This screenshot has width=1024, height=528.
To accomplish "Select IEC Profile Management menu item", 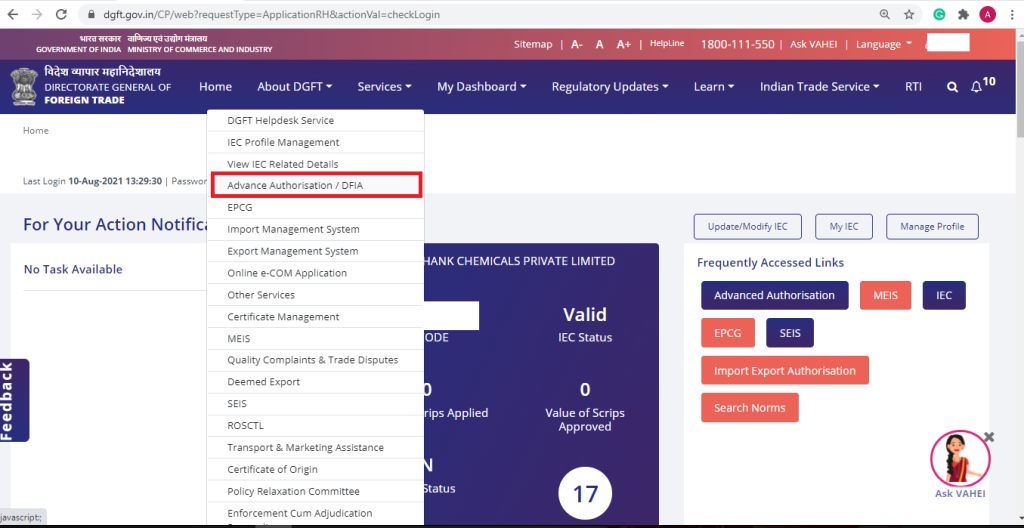I will point(315,142).
